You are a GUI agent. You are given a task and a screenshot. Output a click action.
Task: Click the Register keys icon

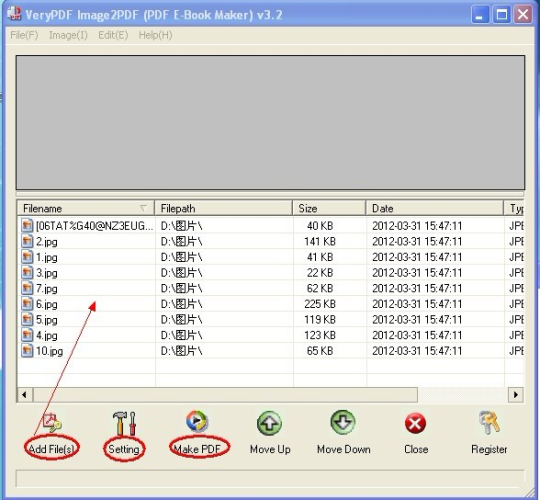(489, 422)
